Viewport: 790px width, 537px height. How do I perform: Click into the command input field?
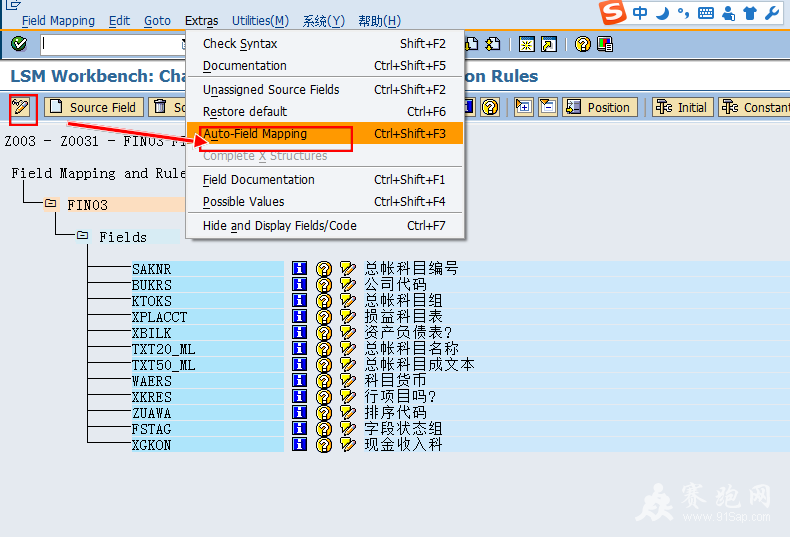(113, 44)
